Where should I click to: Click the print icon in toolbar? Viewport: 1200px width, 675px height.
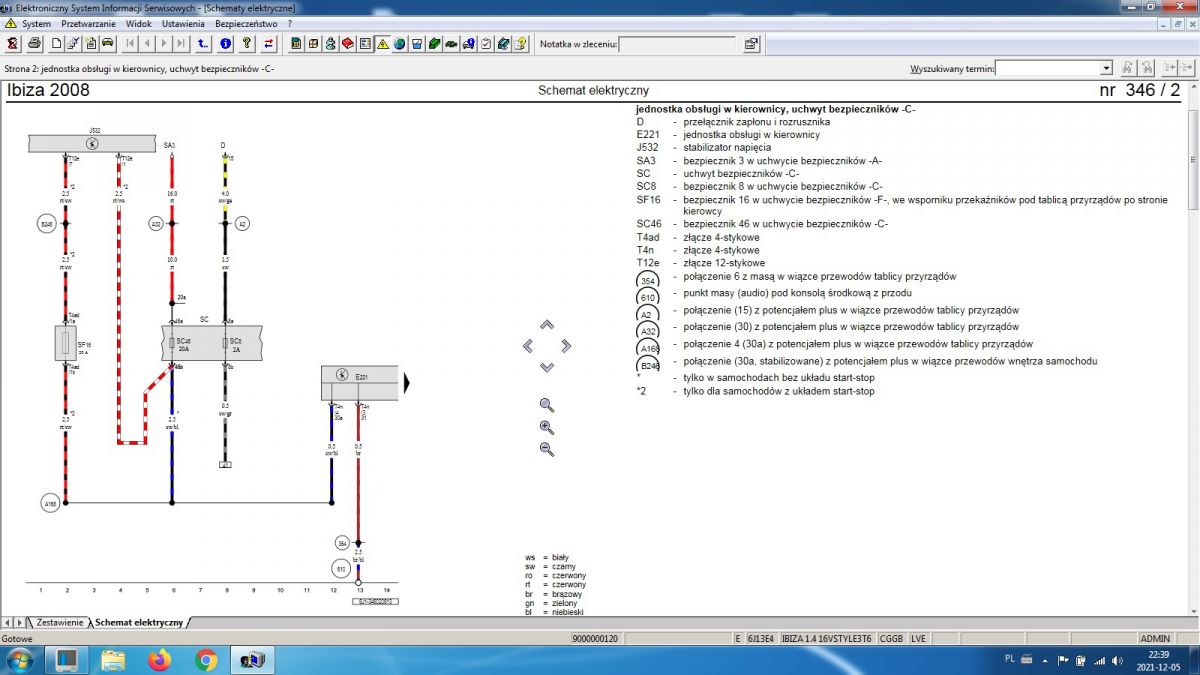click(34, 43)
